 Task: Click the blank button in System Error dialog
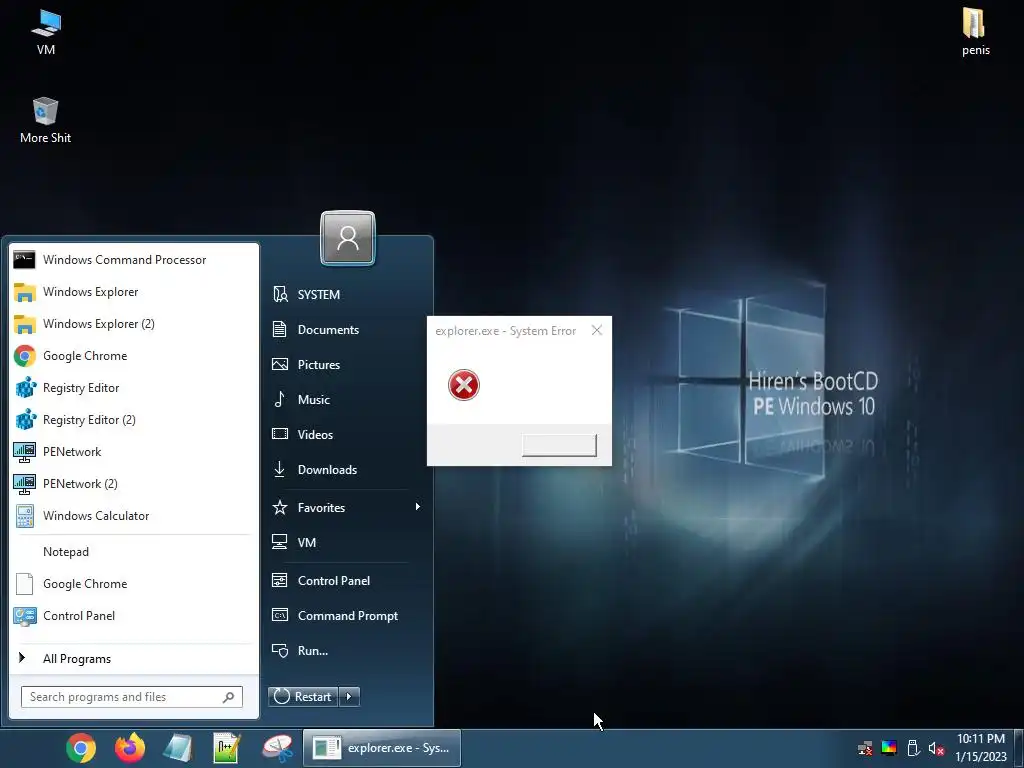559,445
